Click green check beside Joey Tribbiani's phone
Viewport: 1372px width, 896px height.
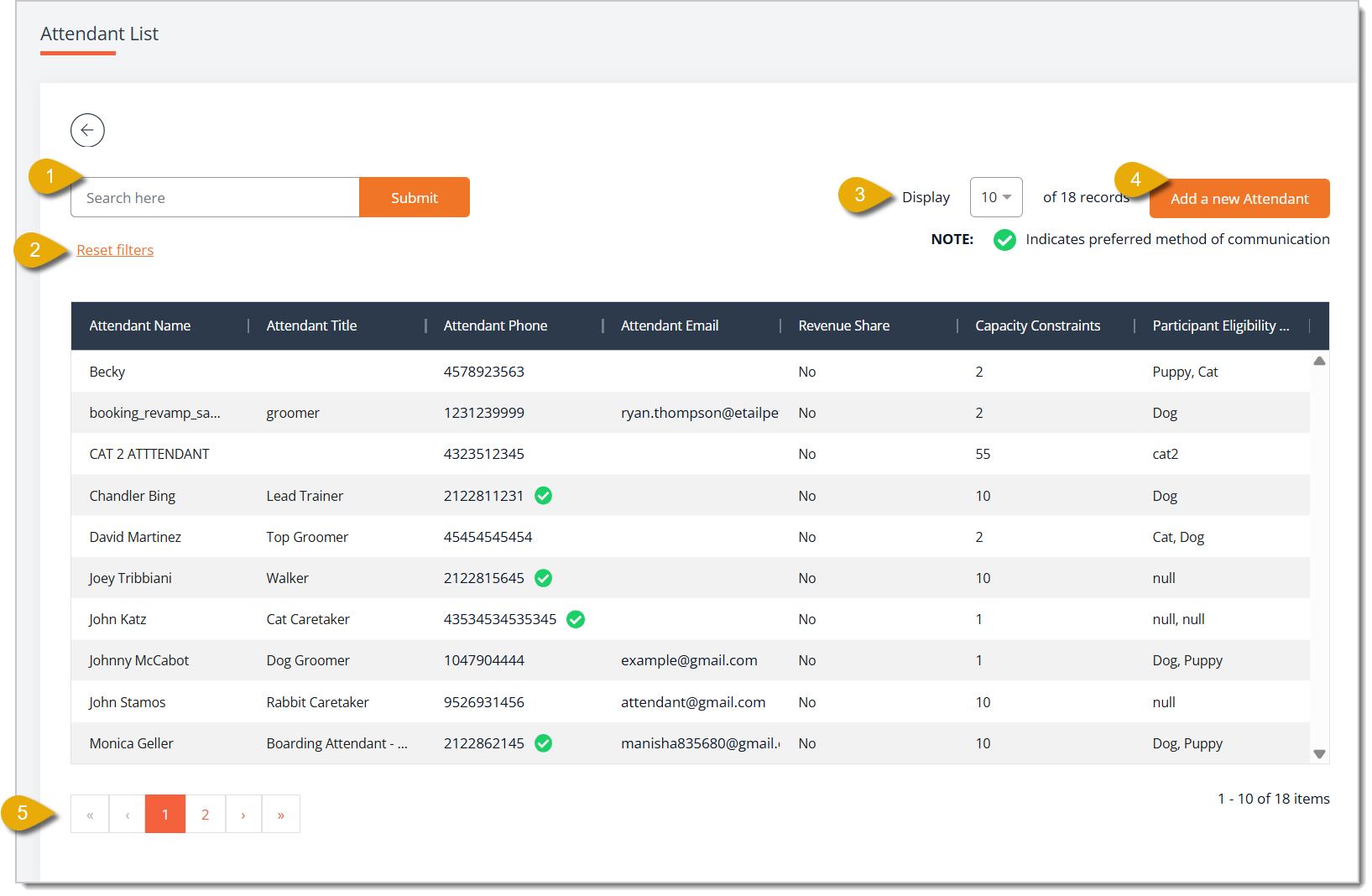coord(544,578)
